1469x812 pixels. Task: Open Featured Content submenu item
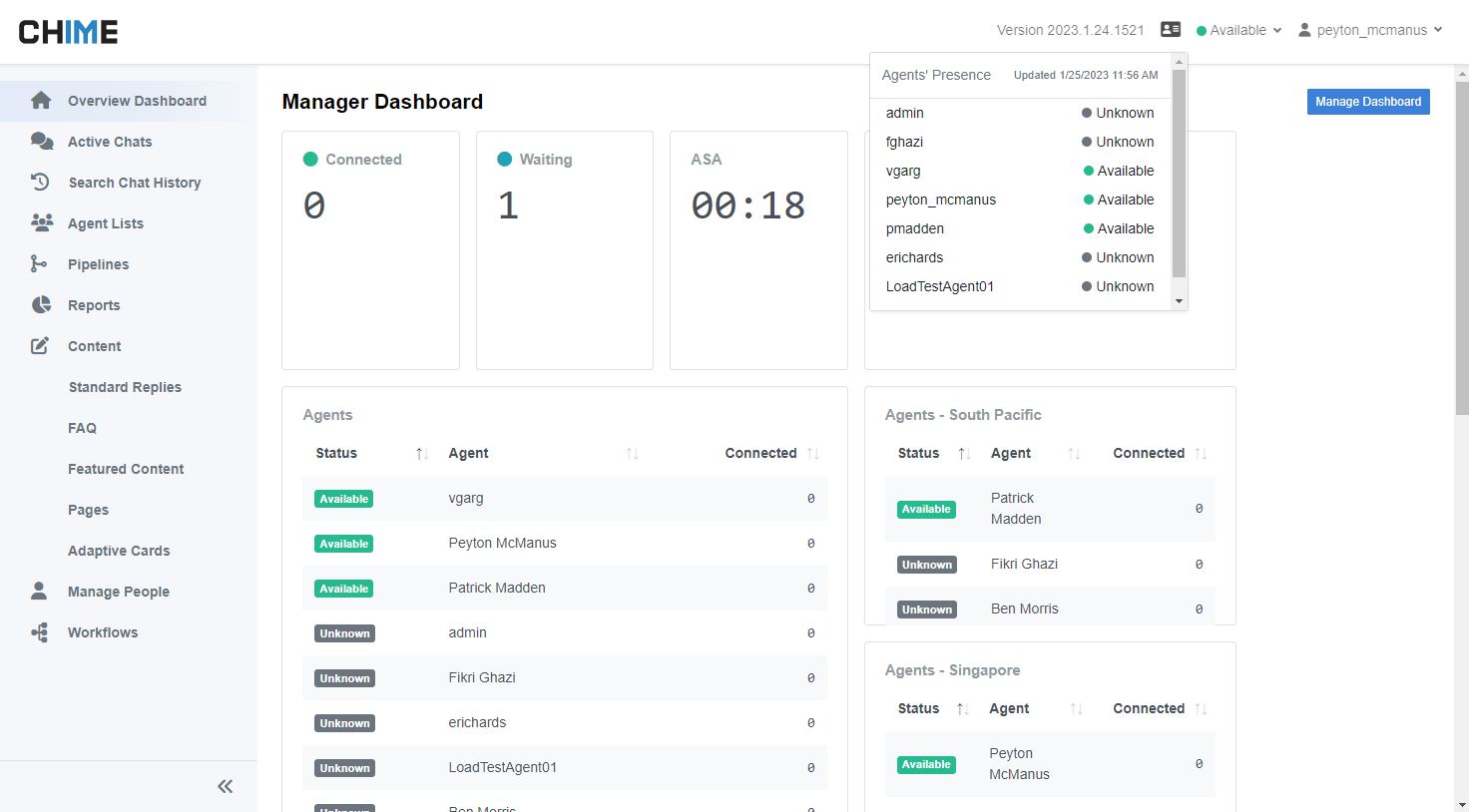click(126, 469)
